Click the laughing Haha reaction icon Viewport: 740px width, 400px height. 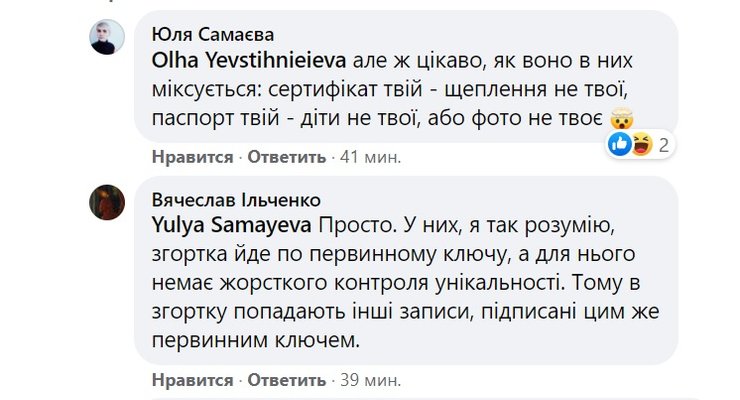point(640,145)
